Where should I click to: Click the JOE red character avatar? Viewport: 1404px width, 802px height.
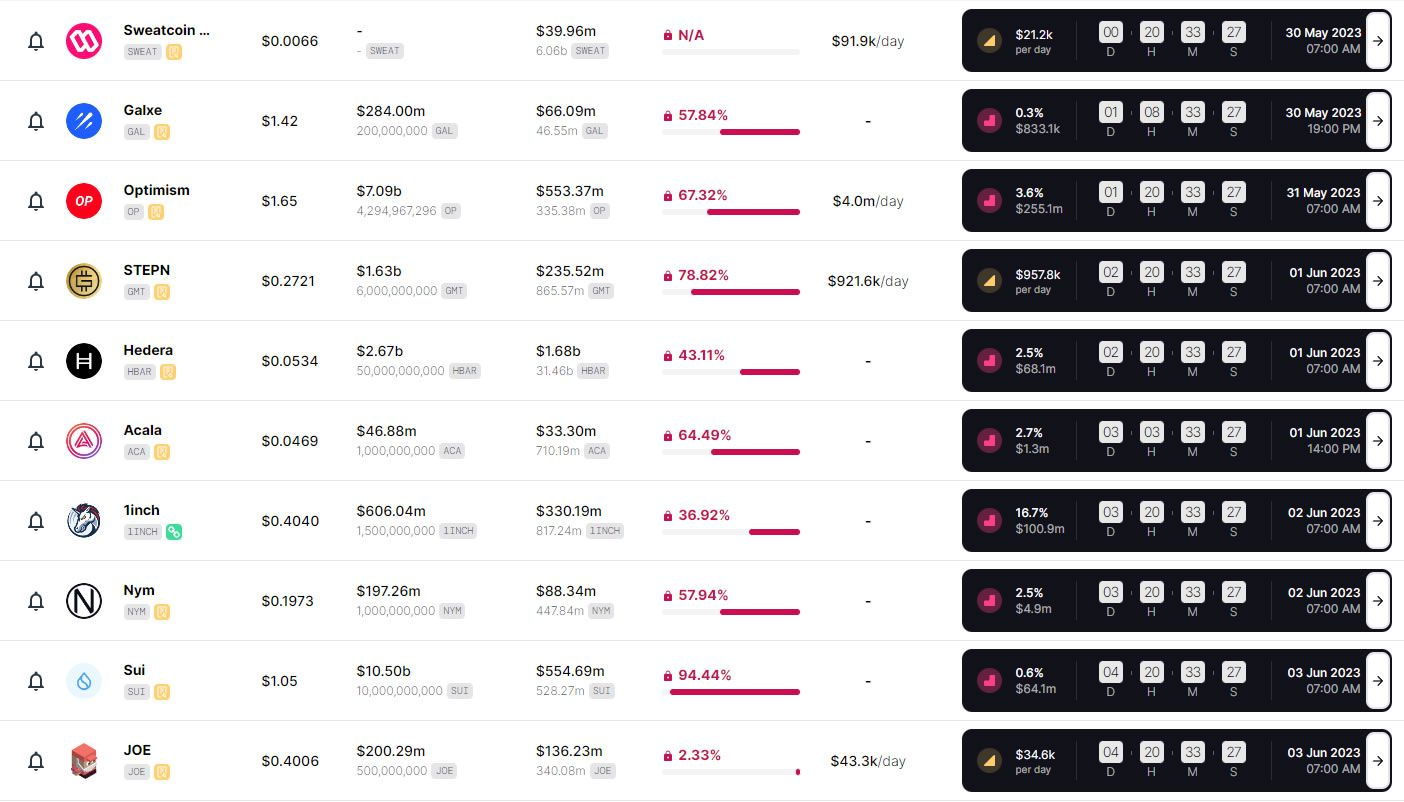[x=84, y=761]
